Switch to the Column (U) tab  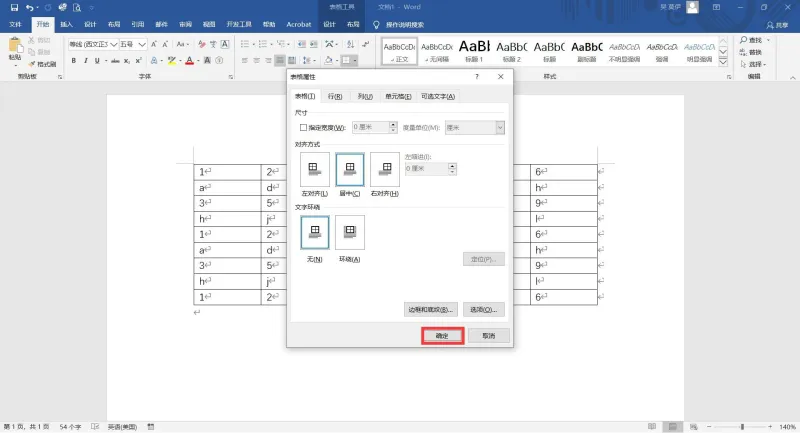[x=365, y=96]
